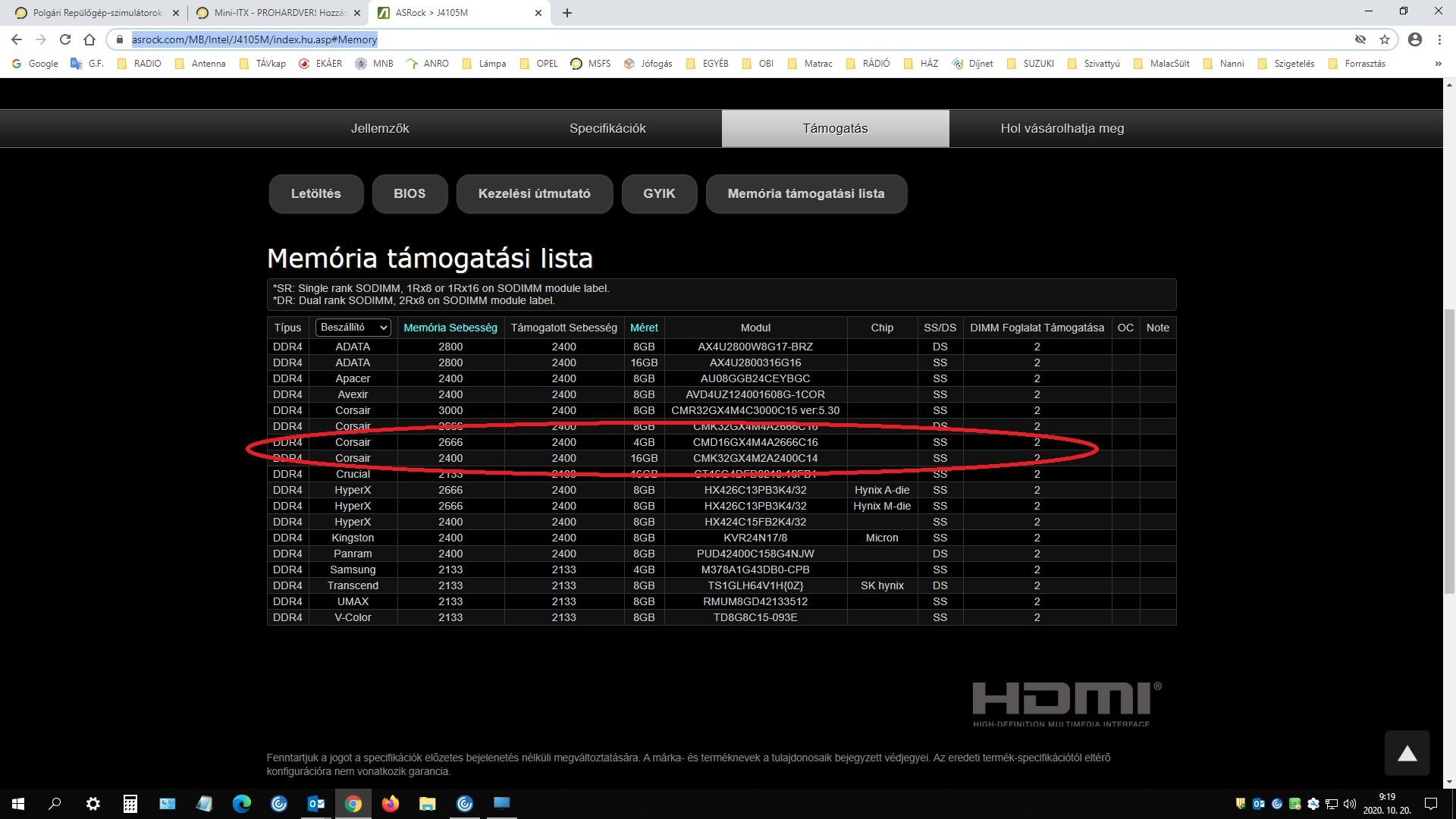This screenshot has height=819, width=1456.
Task: Open the MNB bookmark
Action: pos(375,64)
